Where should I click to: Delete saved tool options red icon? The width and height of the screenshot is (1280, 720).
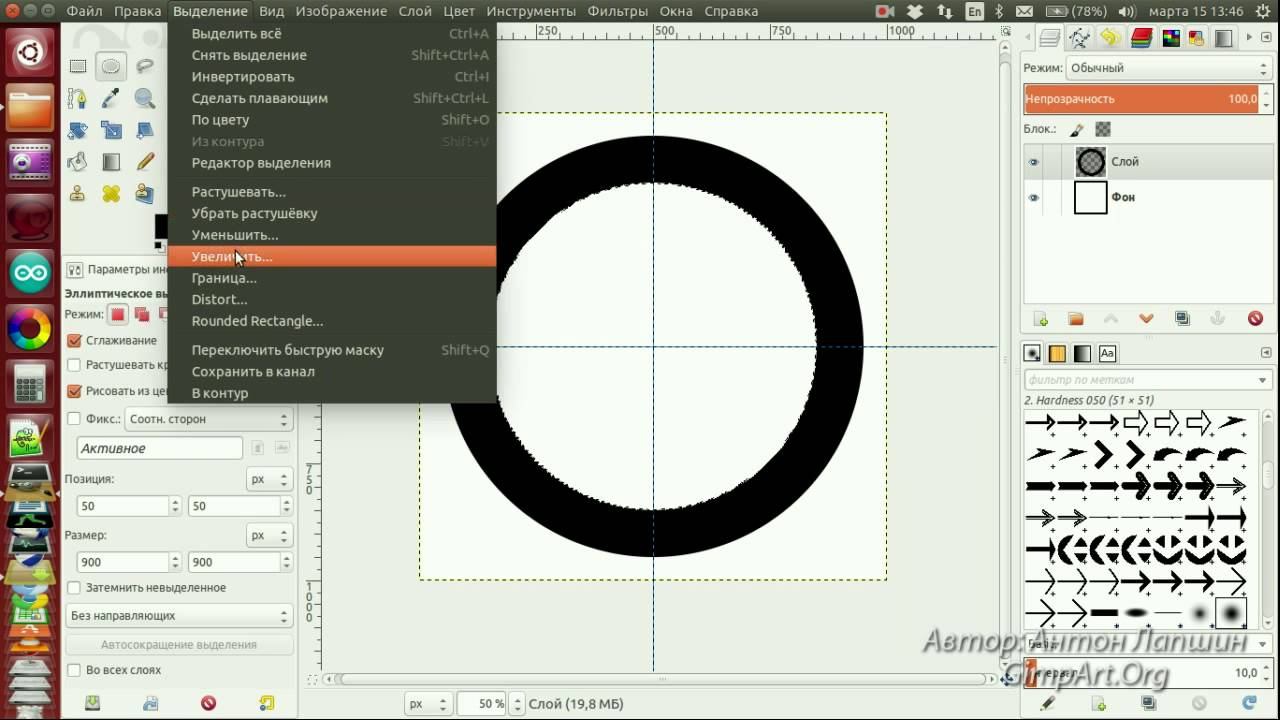(x=208, y=703)
